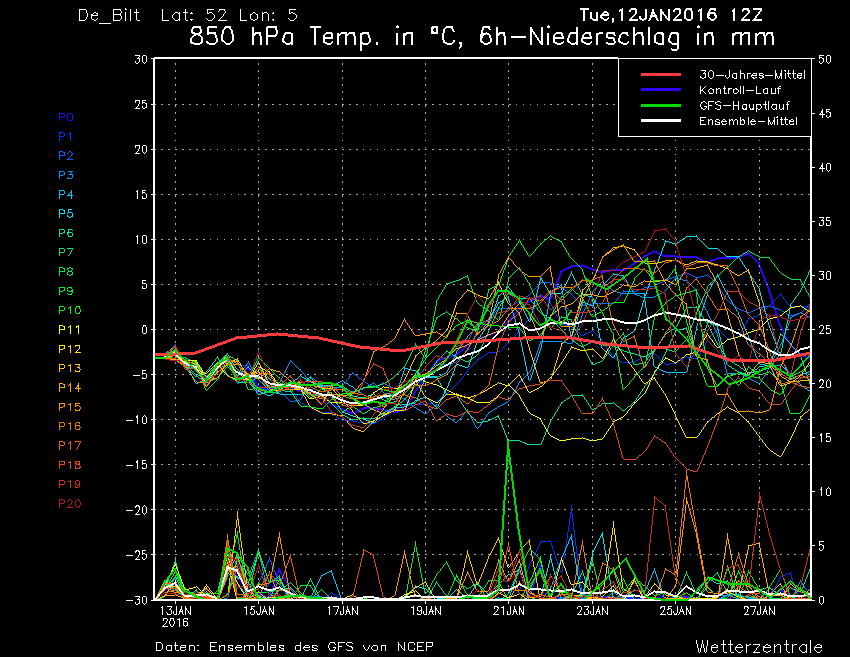
Task: Click the P14 ensemble member label
Action: 69,388
